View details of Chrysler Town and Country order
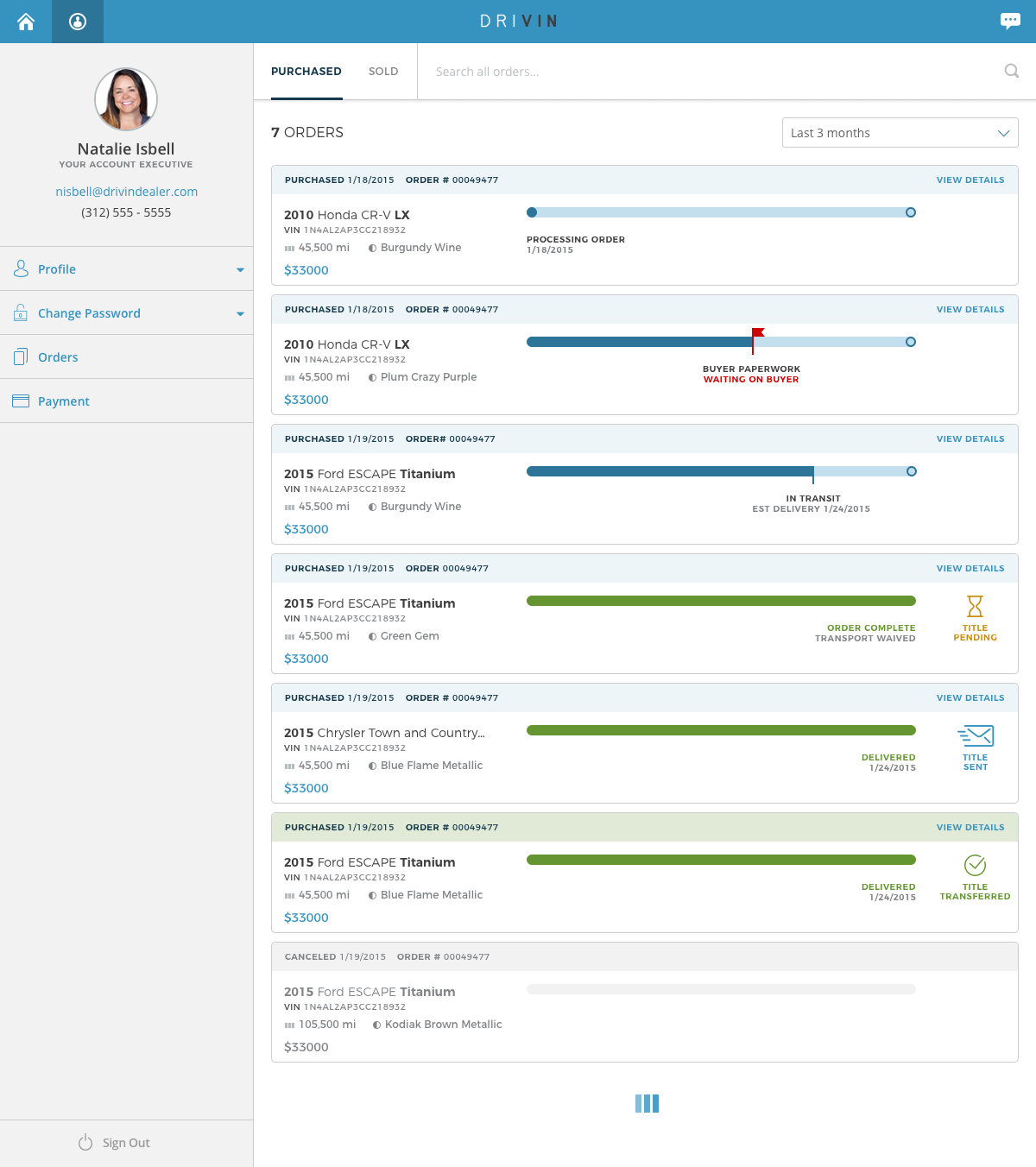The image size is (1036, 1167). [970, 698]
